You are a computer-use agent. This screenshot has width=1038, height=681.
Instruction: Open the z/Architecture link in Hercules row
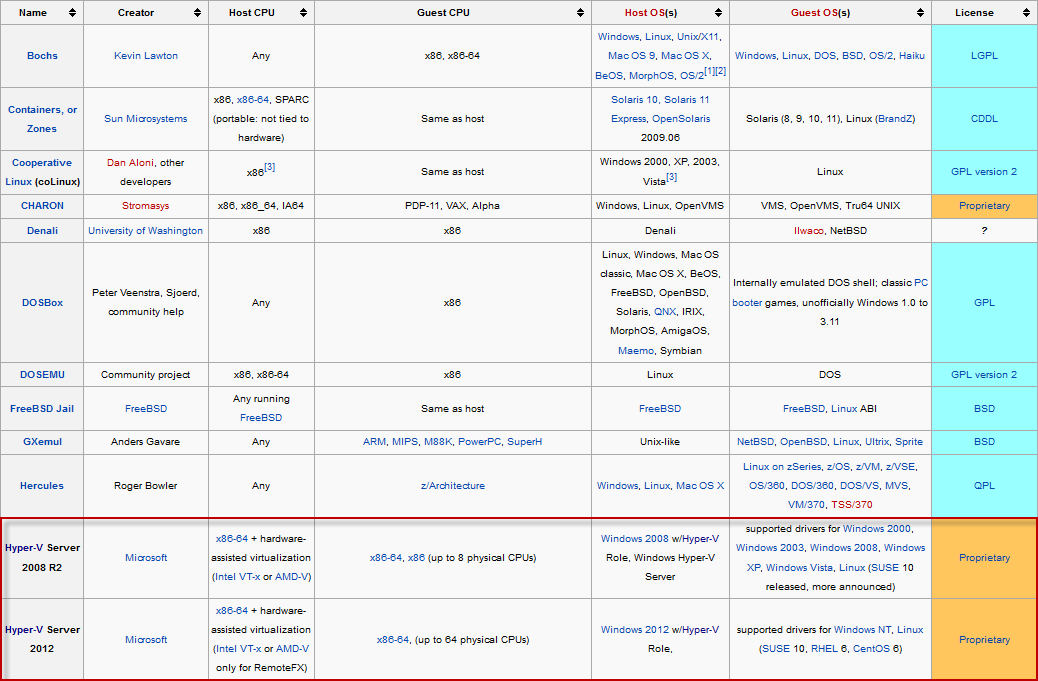pos(452,486)
